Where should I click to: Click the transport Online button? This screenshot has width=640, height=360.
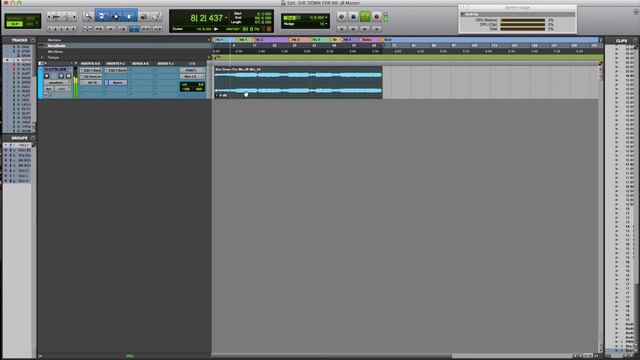click(x=342, y=17)
